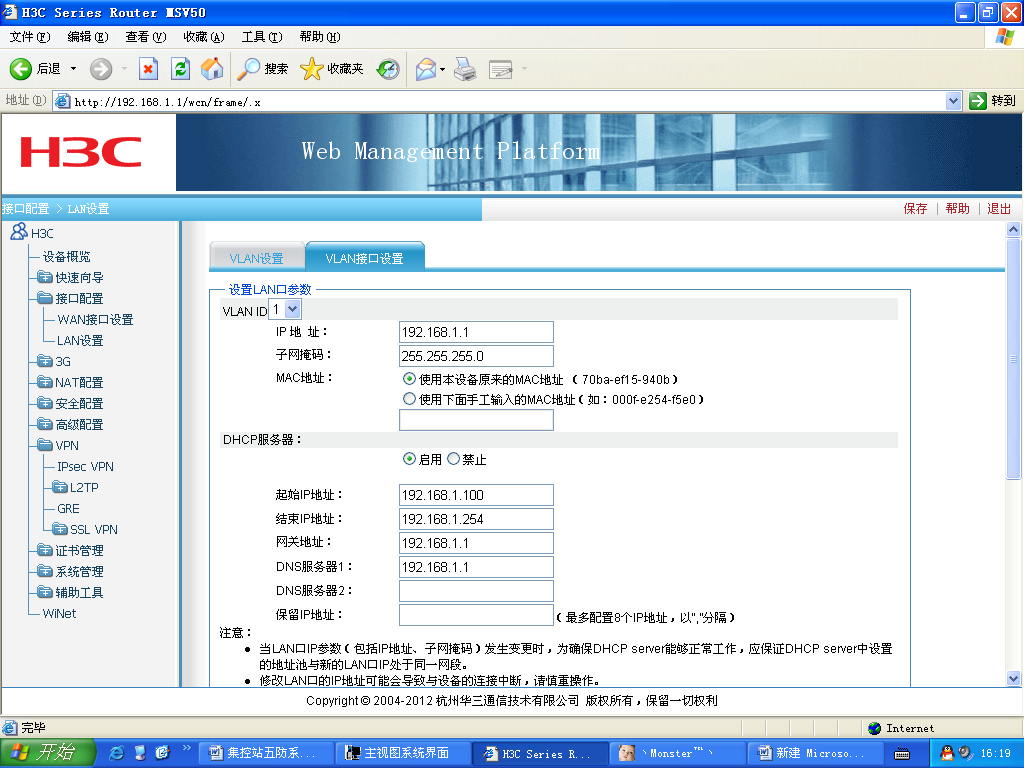The height and width of the screenshot is (768, 1024).
Task: Disable DHCP server with 禁止 radio
Action: point(454,459)
